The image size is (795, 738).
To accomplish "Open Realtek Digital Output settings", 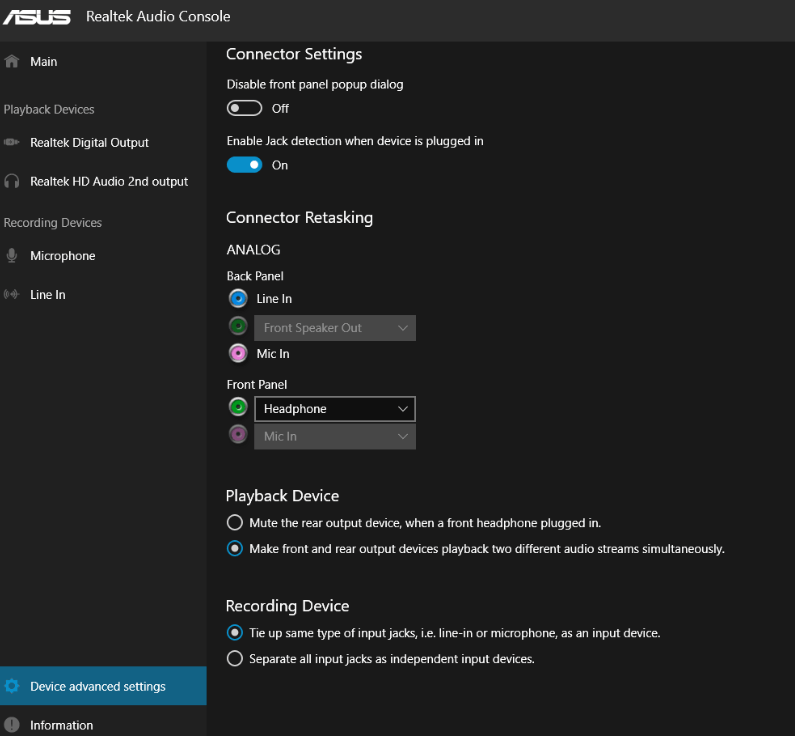I will click(x=103, y=142).
